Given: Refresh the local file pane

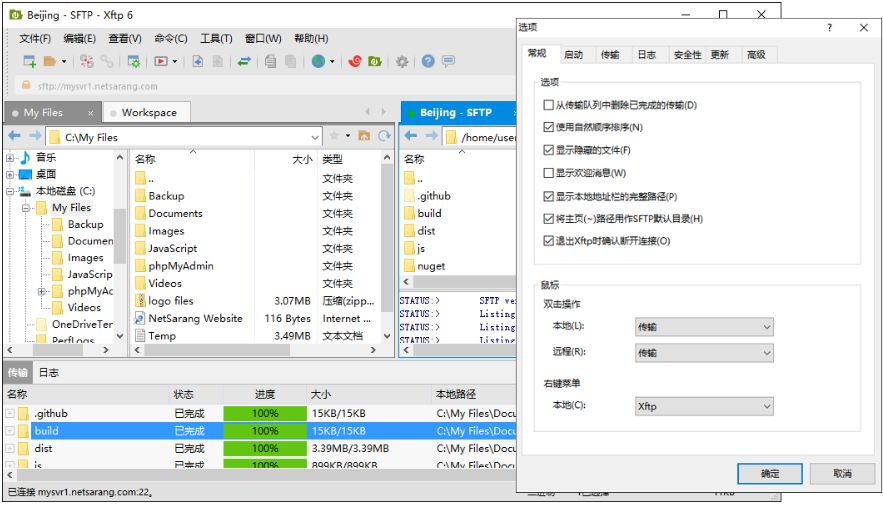Looking at the screenshot, I should pyautogui.click(x=384, y=136).
